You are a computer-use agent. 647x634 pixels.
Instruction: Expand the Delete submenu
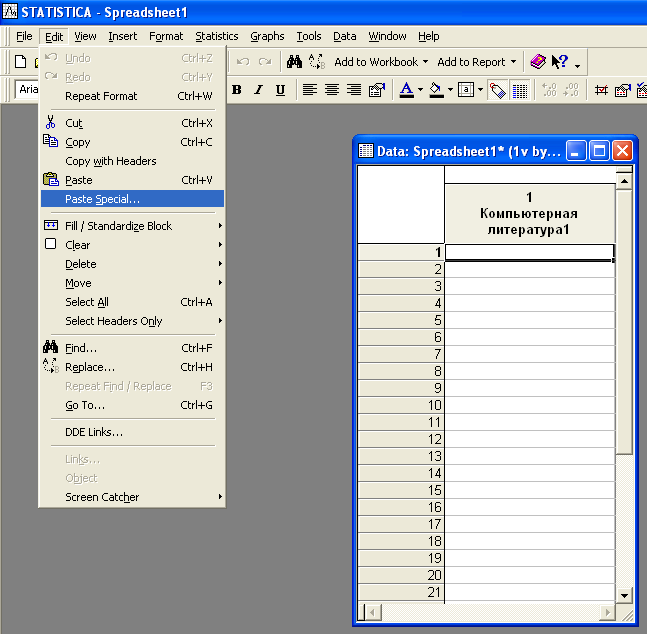[132, 264]
